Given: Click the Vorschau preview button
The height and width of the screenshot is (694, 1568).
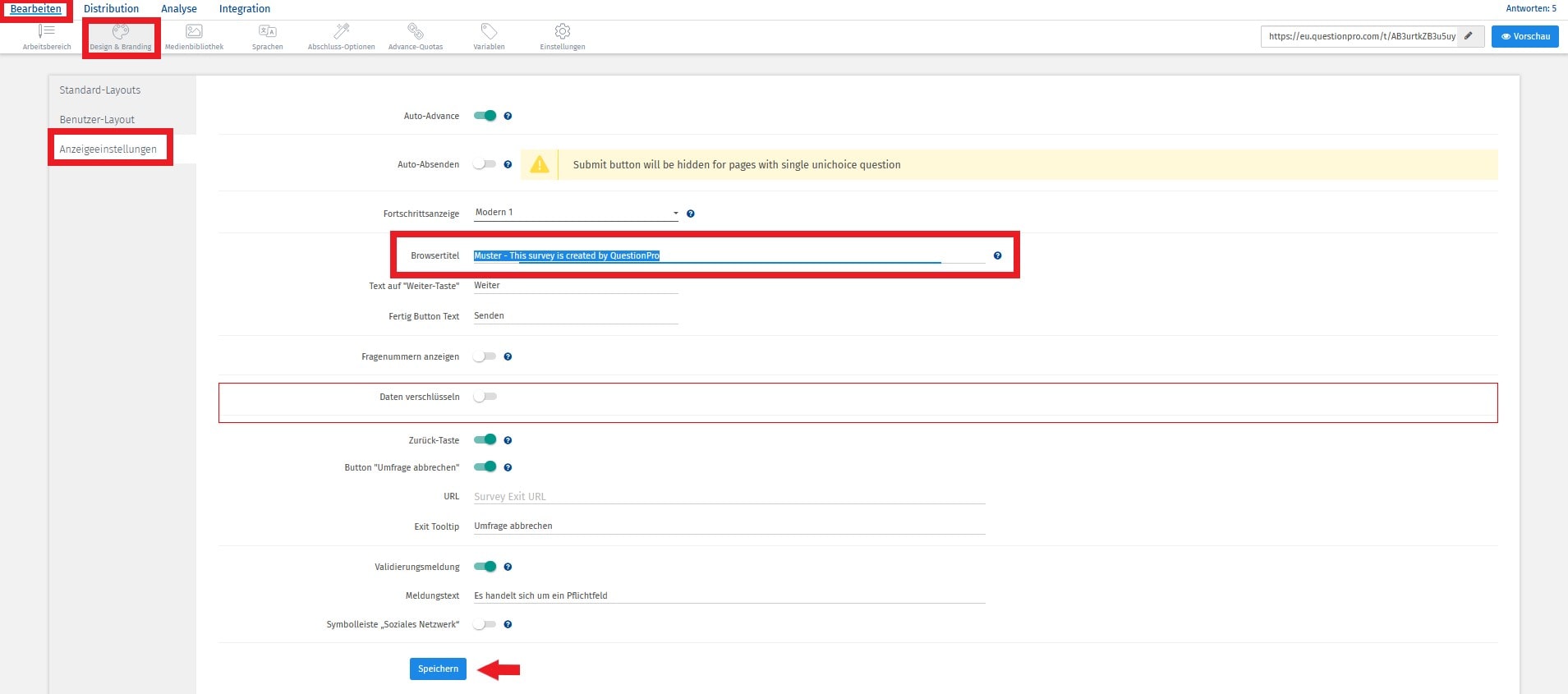Looking at the screenshot, I should [1525, 36].
